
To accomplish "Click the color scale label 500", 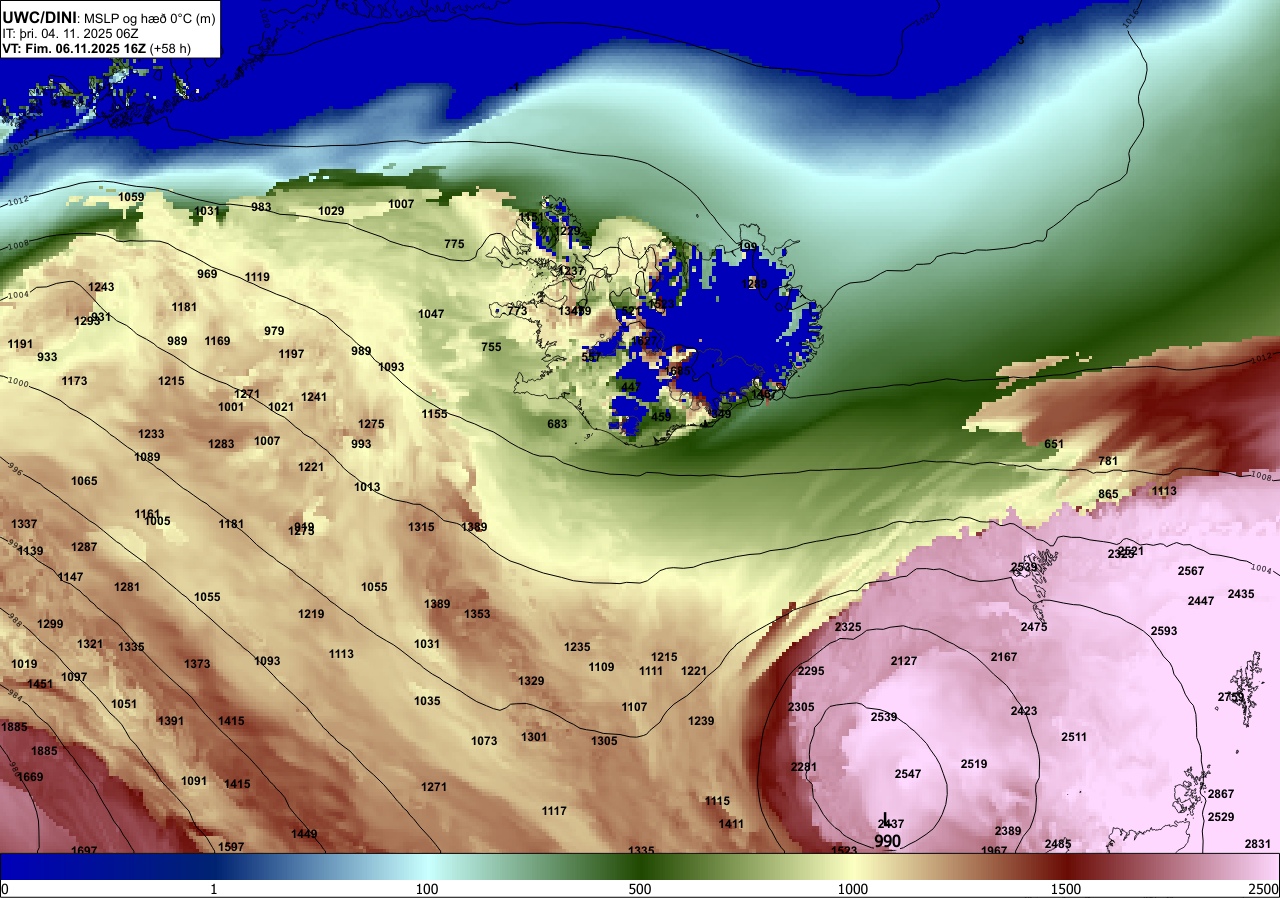I will click(639, 889).
